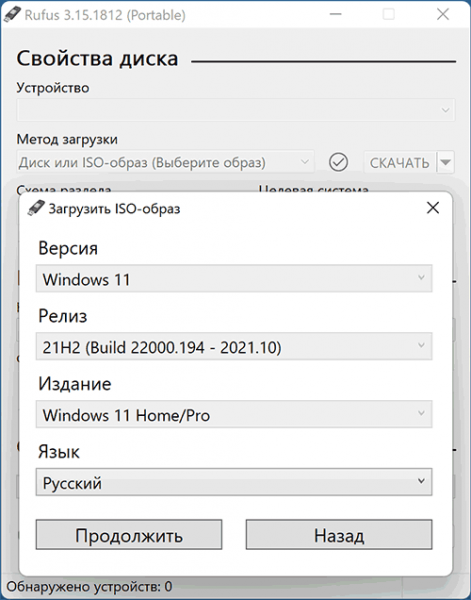The height and width of the screenshot is (600, 471).
Task: Click the СКАЧАТЬ button
Action: coord(399,162)
